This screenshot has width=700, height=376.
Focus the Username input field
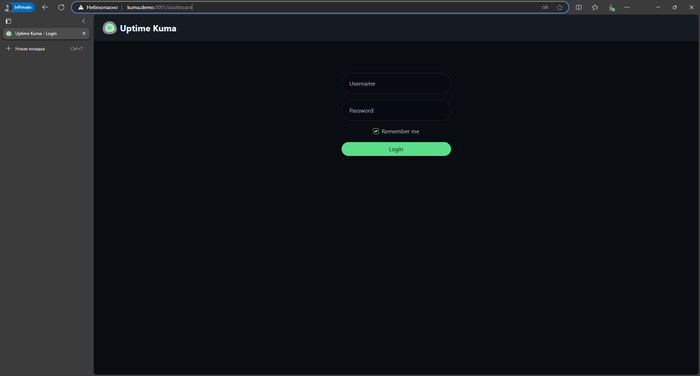[x=396, y=84]
